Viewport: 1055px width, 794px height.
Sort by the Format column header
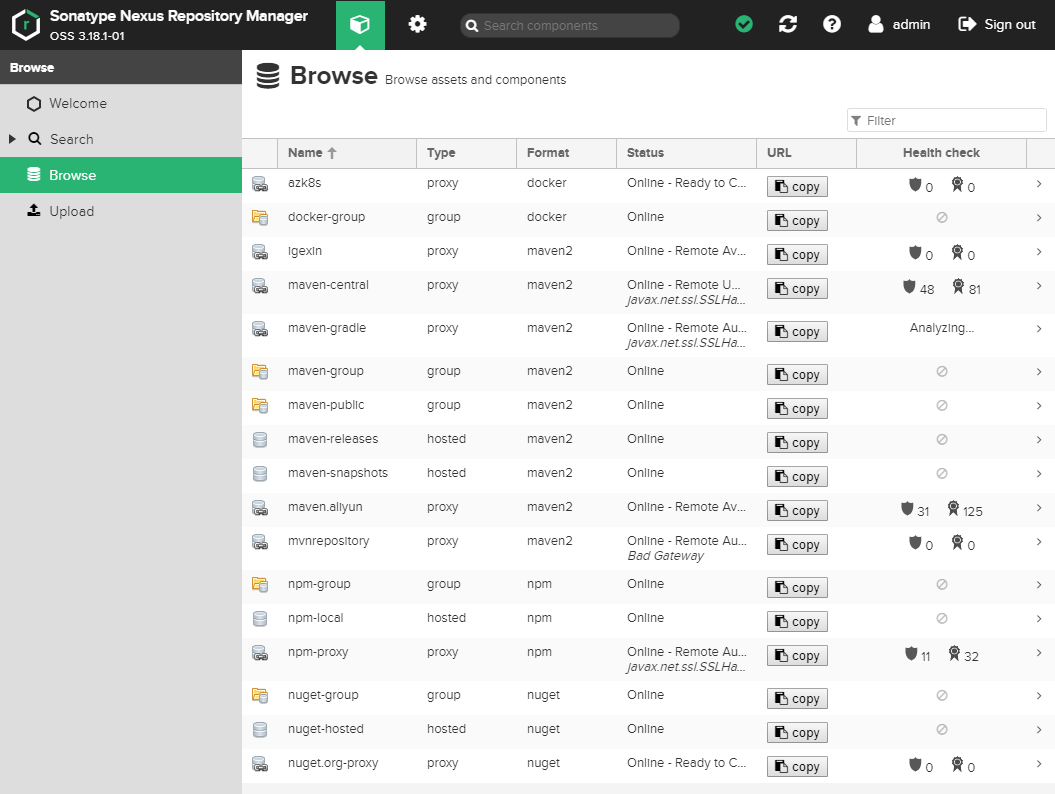(x=566, y=153)
